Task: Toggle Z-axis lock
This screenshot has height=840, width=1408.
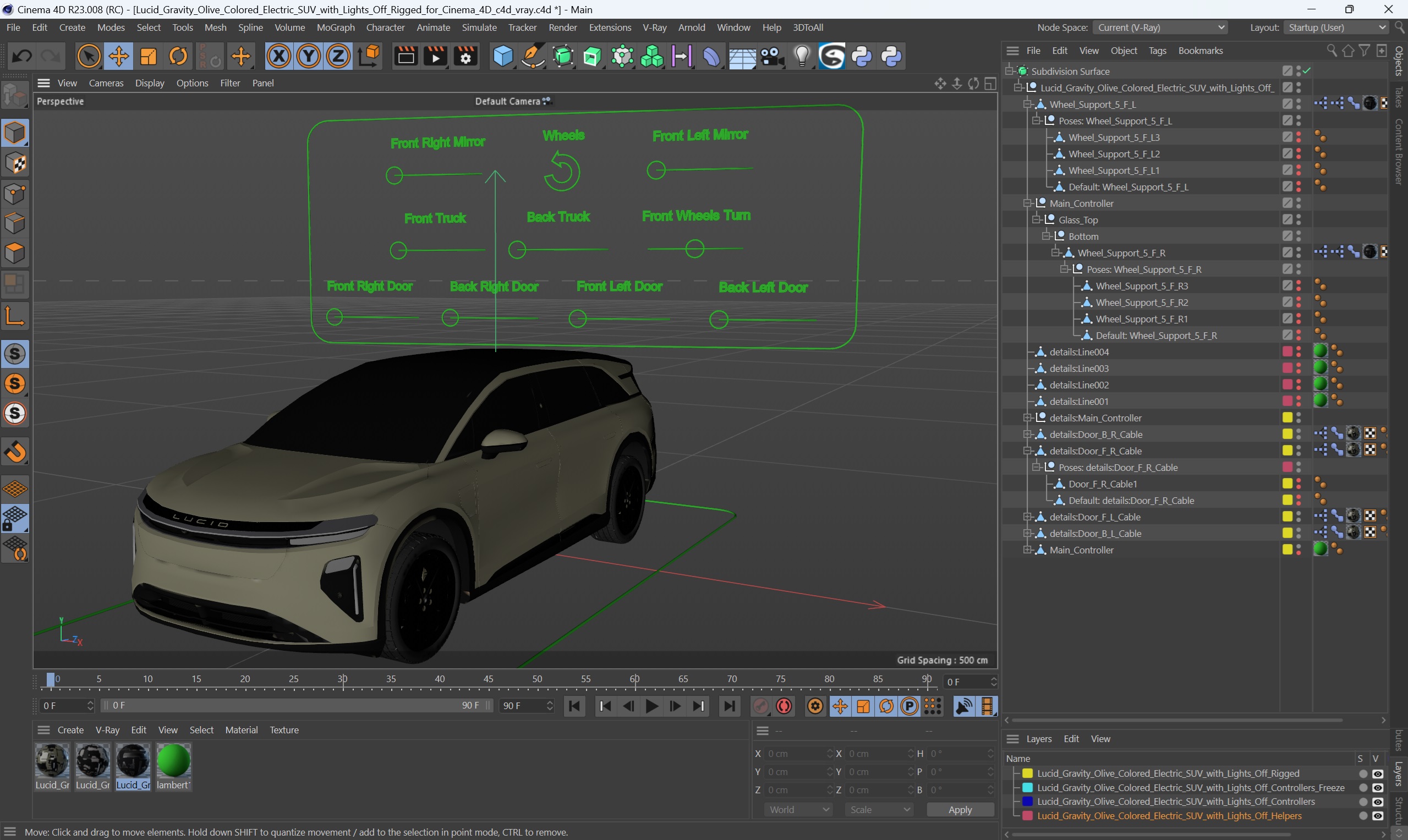Action: click(x=338, y=57)
